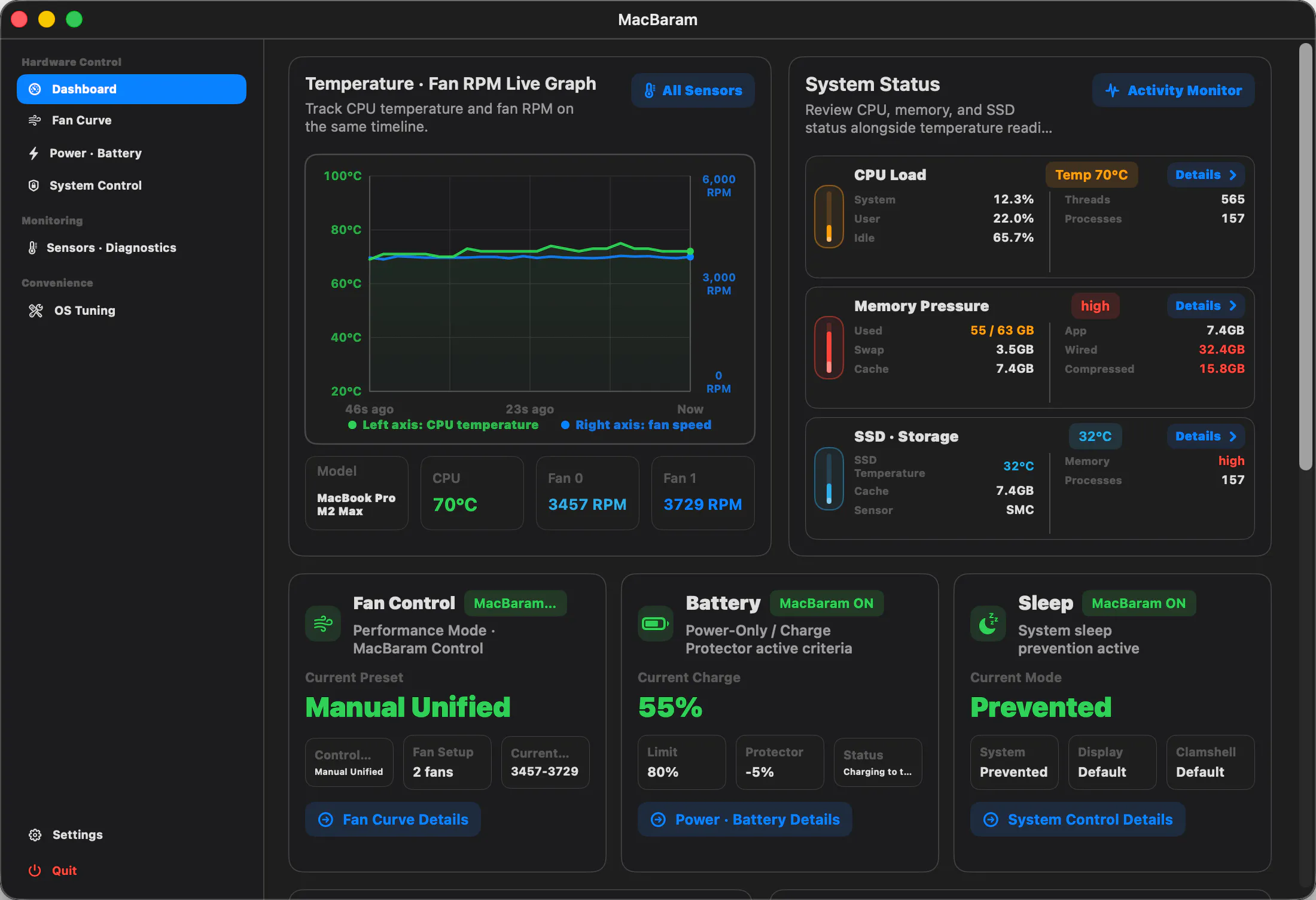Image resolution: width=1316 pixels, height=900 pixels.
Task: Click the Memory Pressure high badge
Action: tap(1095, 306)
